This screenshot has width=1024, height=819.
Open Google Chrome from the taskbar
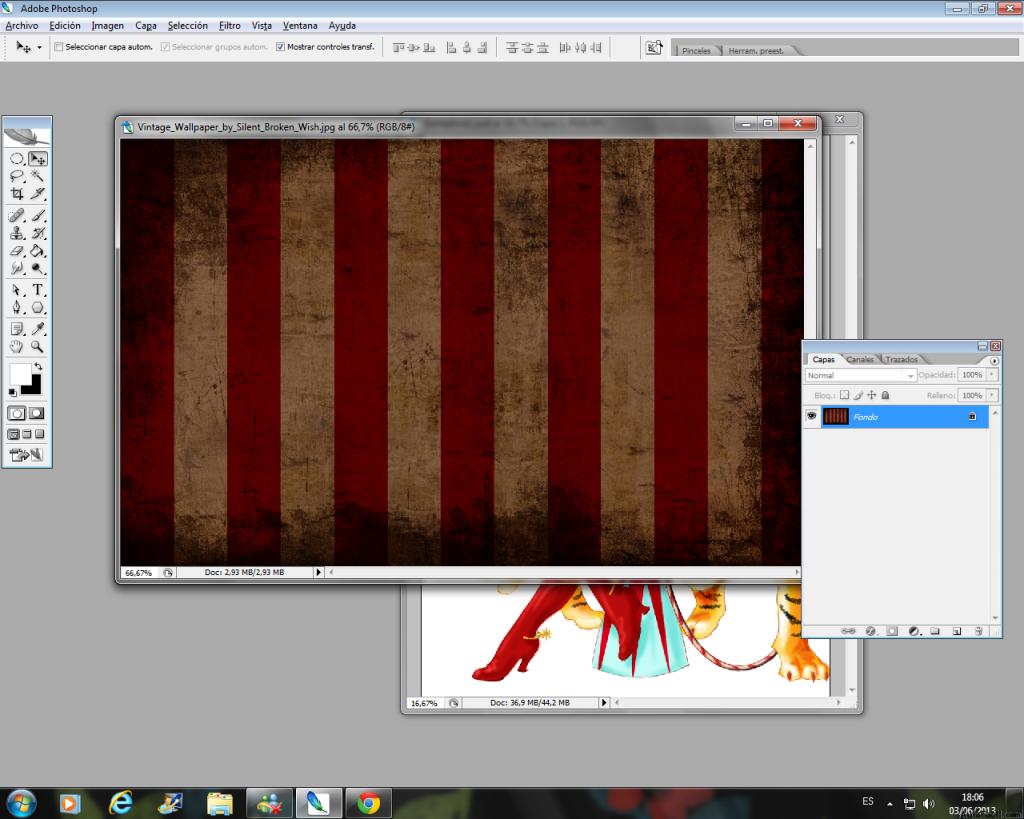(368, 803)
